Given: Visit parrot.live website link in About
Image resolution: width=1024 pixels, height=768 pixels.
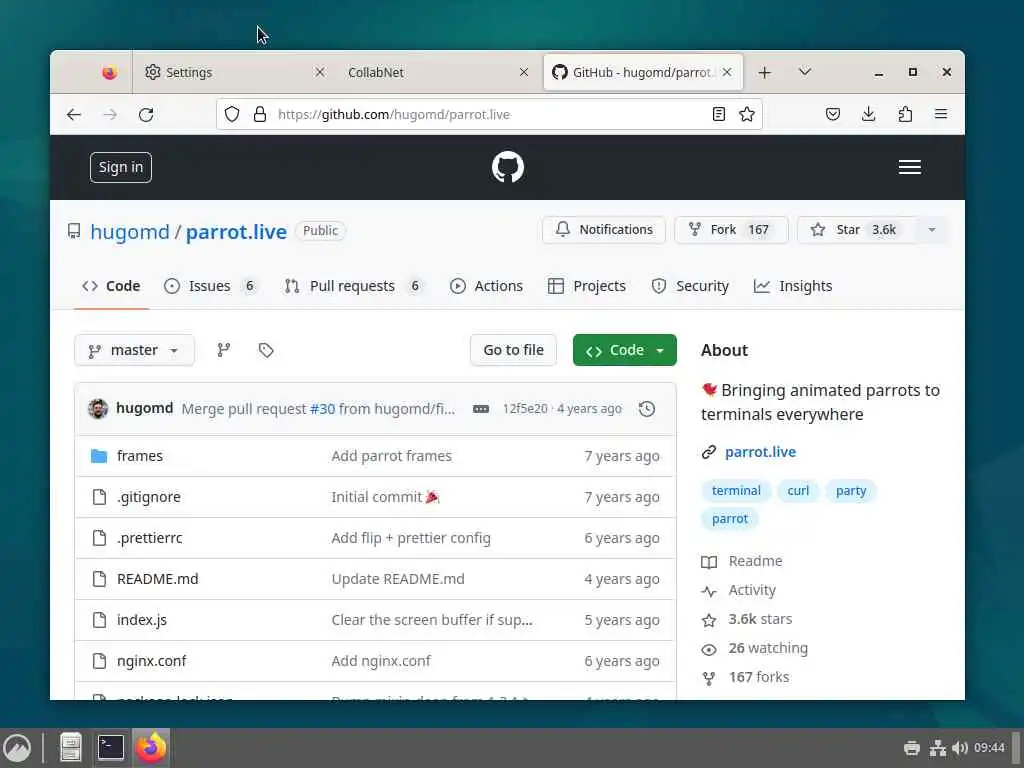Looking at the screenshot, I should (760, 452).
